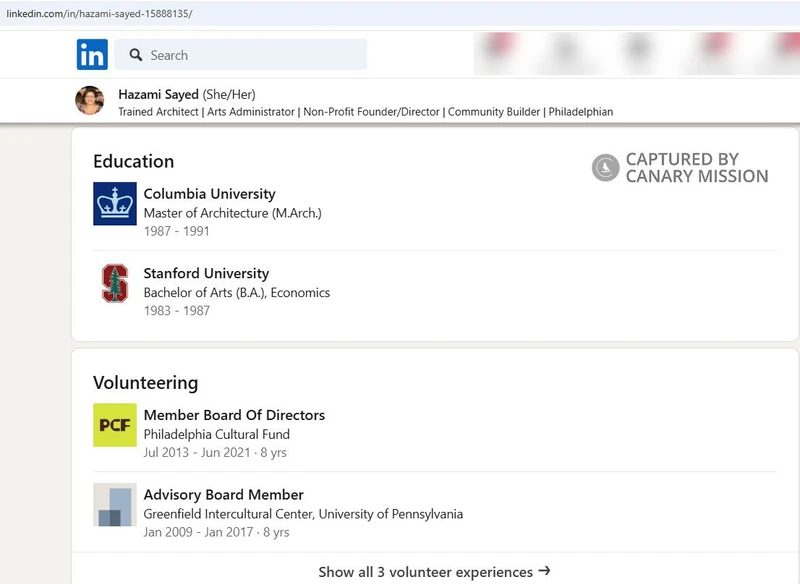The height and width of the screenshot is (584, 800).
Task: Click the Captured By Canary Mission emblem
Action: 605,165
